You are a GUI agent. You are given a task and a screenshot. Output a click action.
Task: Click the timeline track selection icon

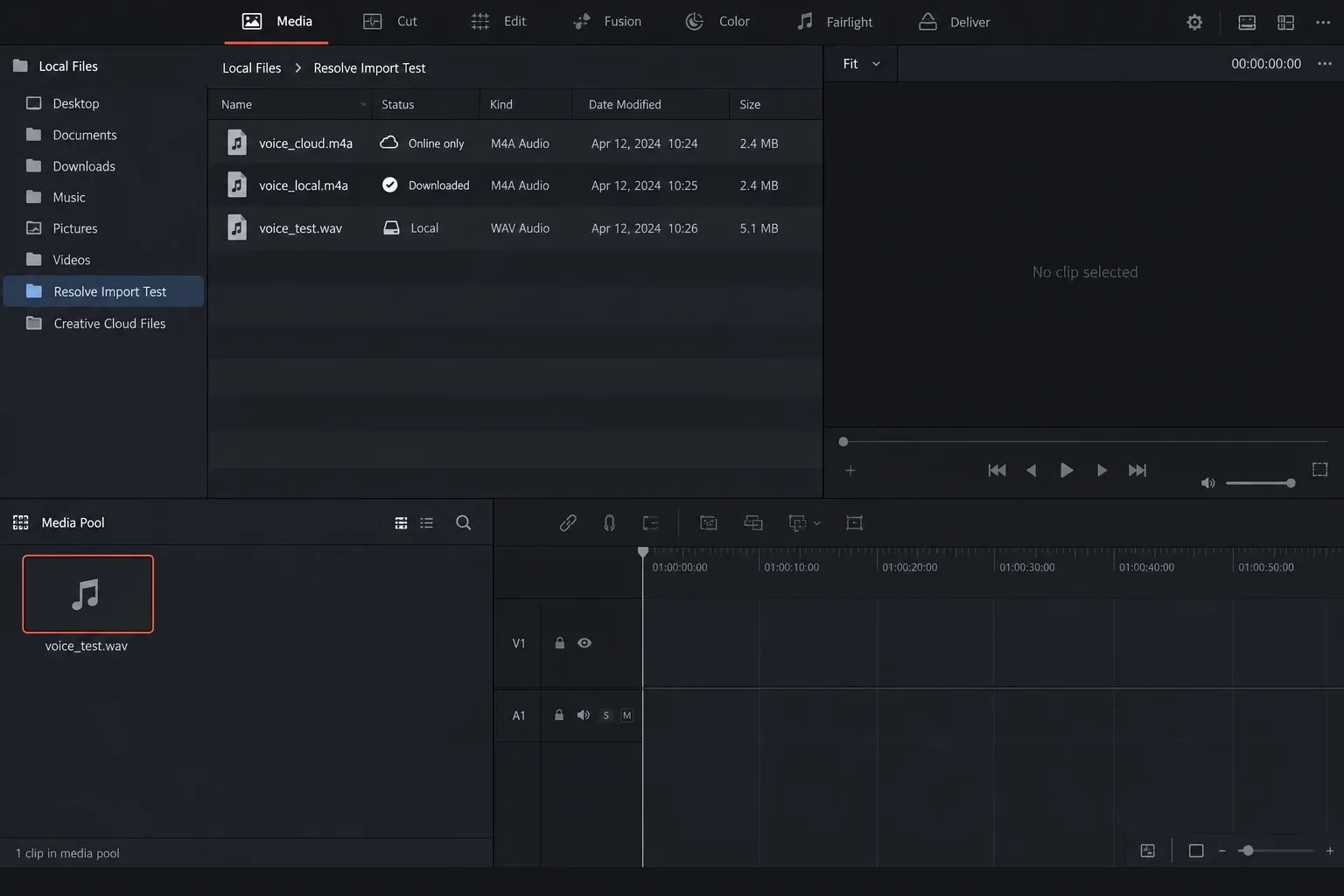pyautogui.click(x=650, y=522)
